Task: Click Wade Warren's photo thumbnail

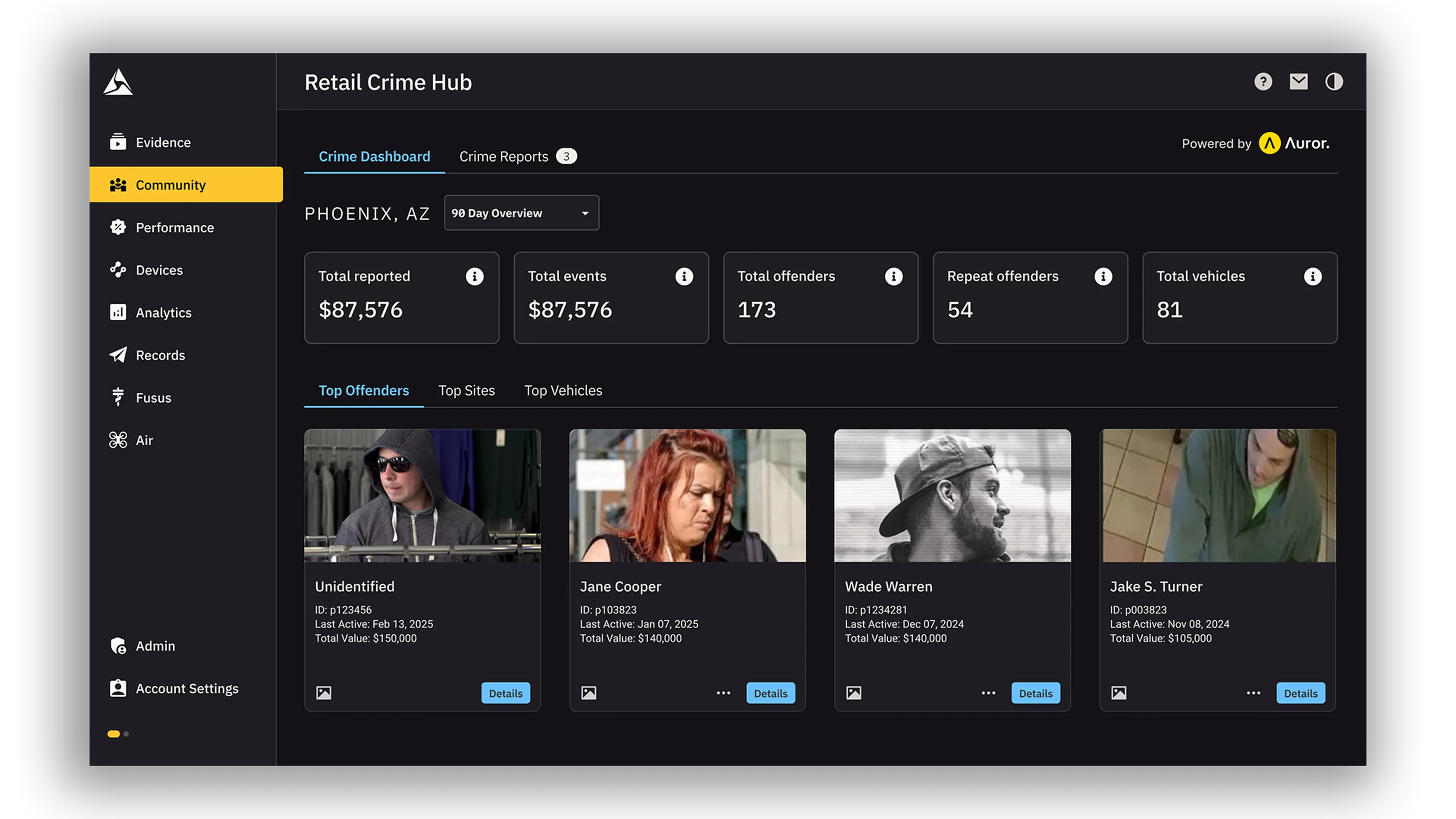Action: pos(952,496)
